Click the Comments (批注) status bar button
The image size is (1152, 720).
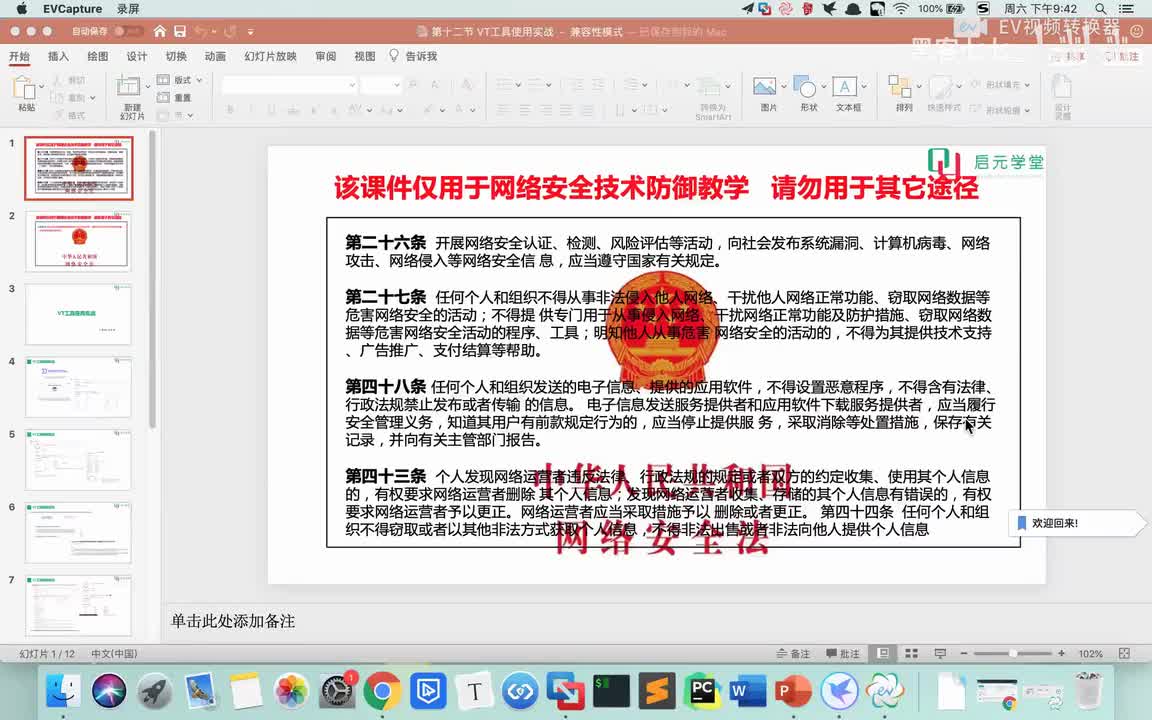(x=843, y=653)
